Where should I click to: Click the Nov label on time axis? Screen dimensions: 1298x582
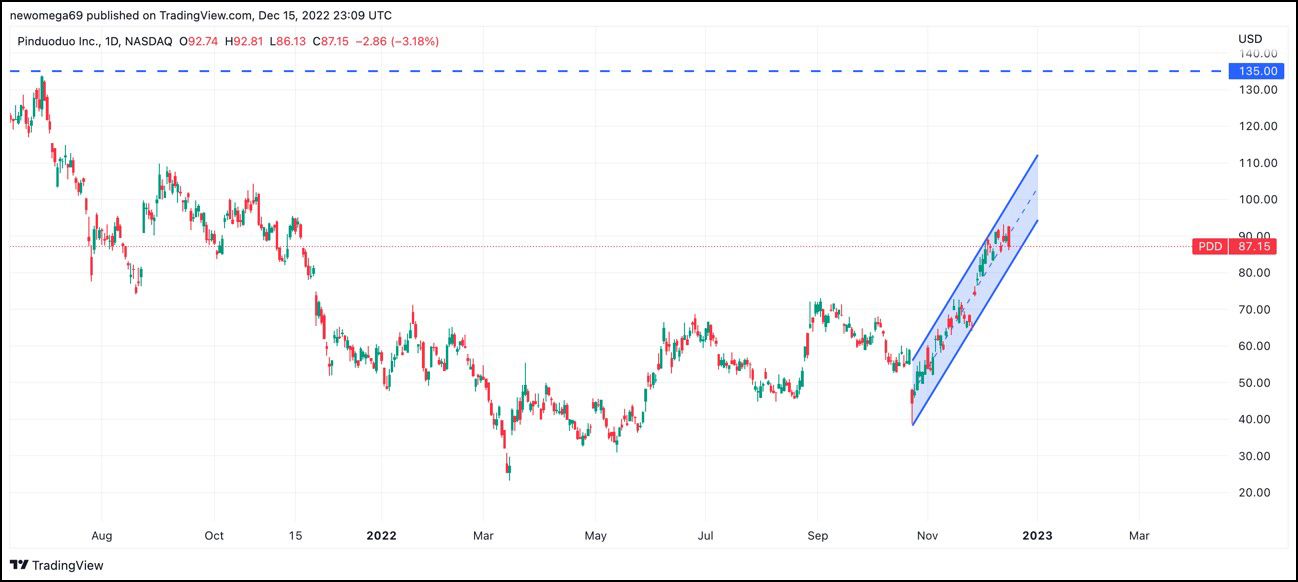927,535
